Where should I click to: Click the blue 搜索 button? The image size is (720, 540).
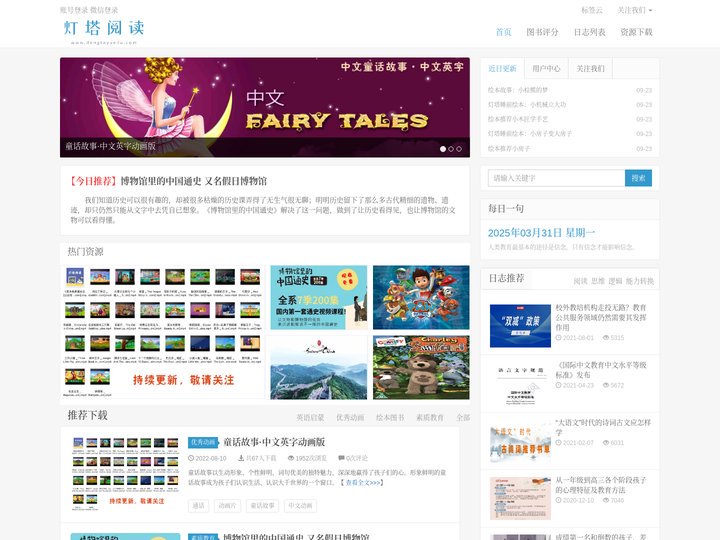tap(638, 178)
